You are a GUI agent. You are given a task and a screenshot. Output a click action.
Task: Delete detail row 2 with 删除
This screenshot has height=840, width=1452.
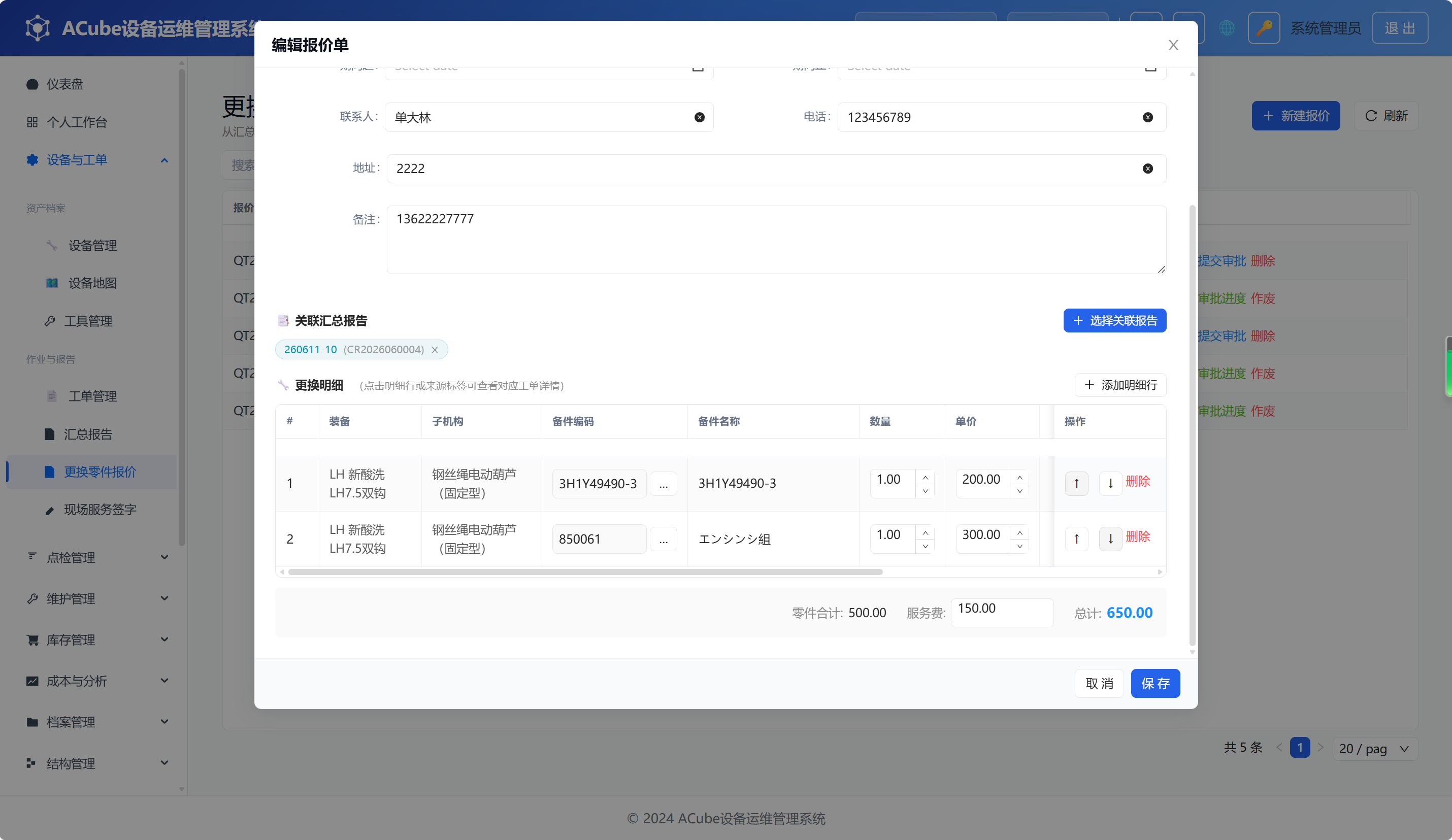(x=1137, y=537)
